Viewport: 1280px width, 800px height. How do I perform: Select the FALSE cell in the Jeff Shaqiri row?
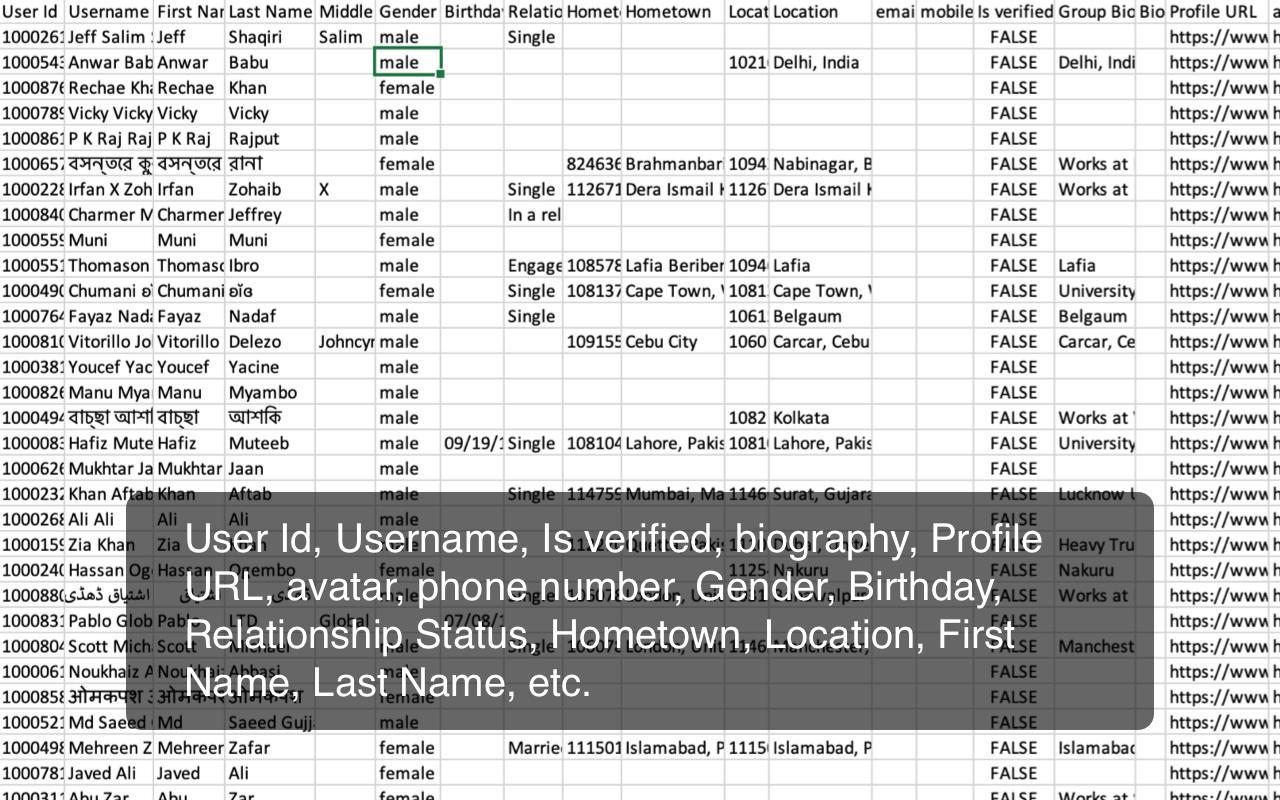[x=1014, y=37]
